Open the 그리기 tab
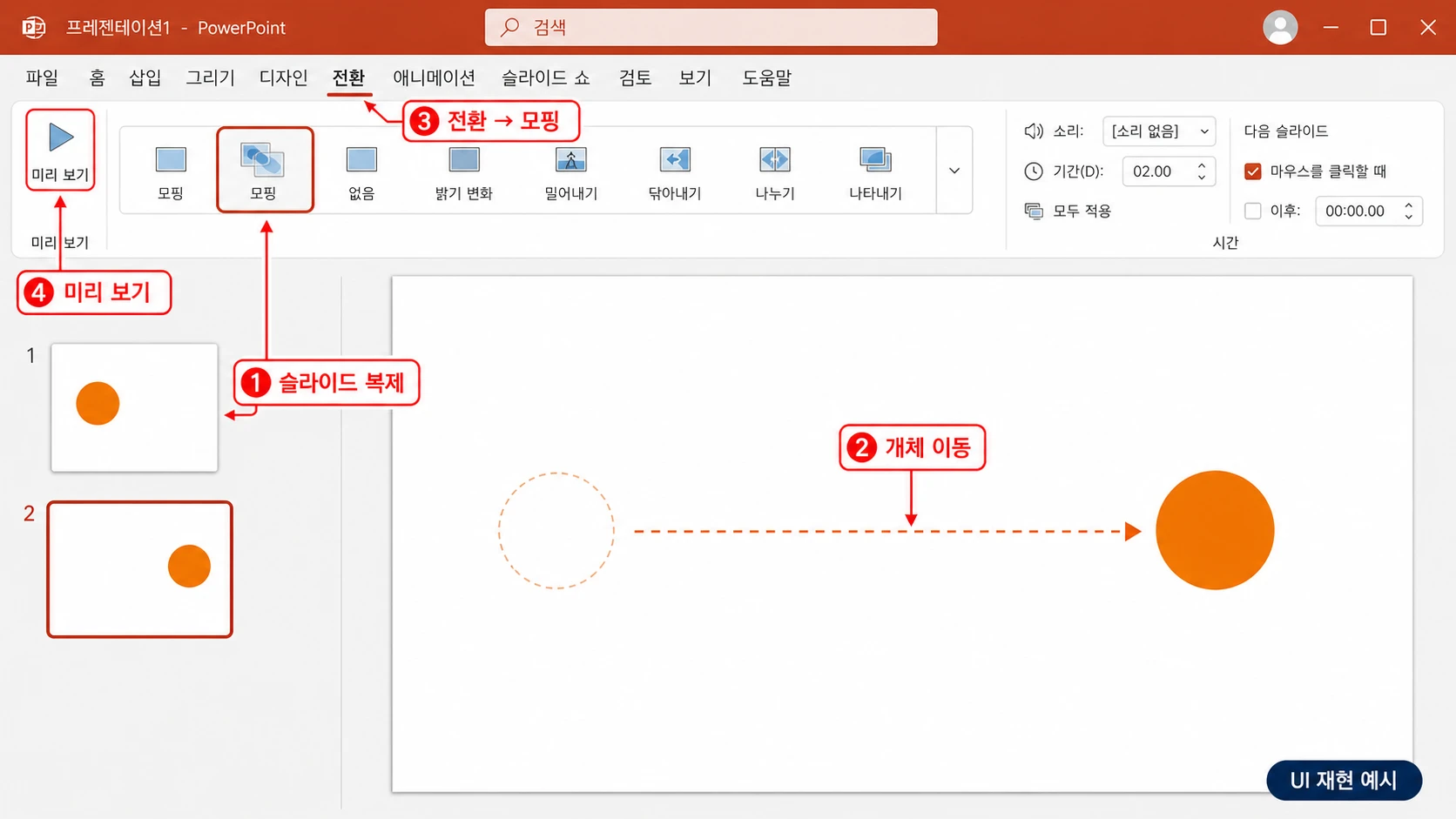 tap(210, 77)
